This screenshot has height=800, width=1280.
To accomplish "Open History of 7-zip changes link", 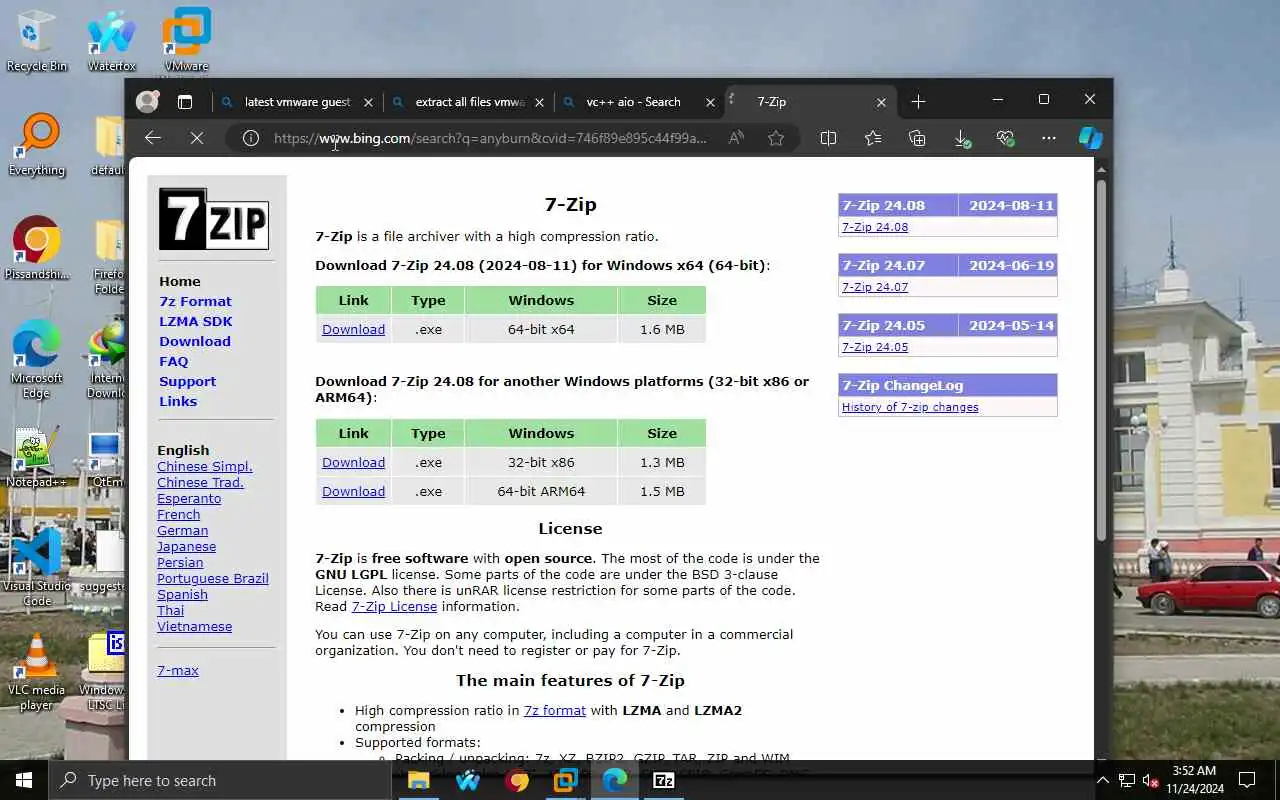I will (910, 407).
